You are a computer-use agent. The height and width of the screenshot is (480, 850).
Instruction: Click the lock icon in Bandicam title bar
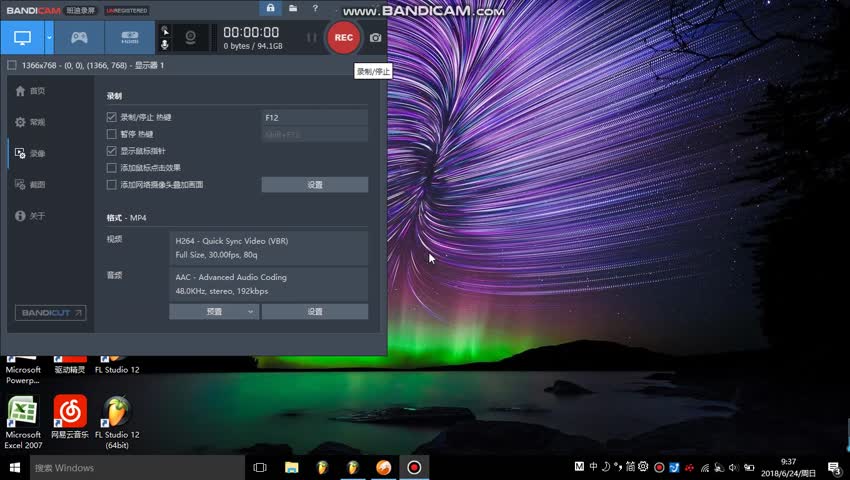pyautogui.click(x=271, y=8)
